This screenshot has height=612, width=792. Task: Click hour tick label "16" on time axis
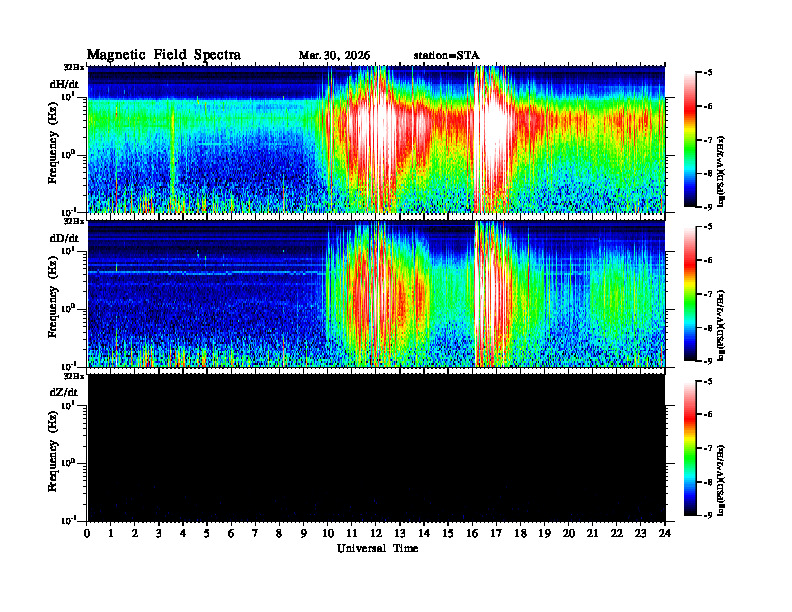472,534
